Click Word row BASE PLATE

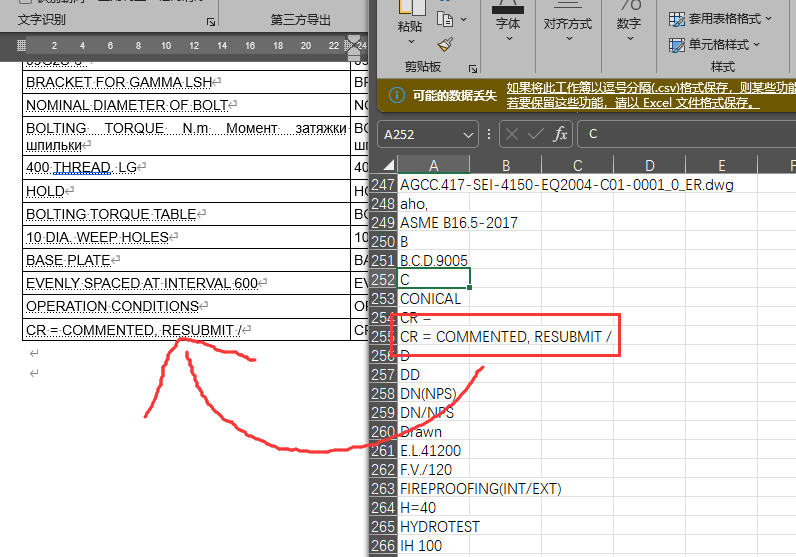pos(186,260)
